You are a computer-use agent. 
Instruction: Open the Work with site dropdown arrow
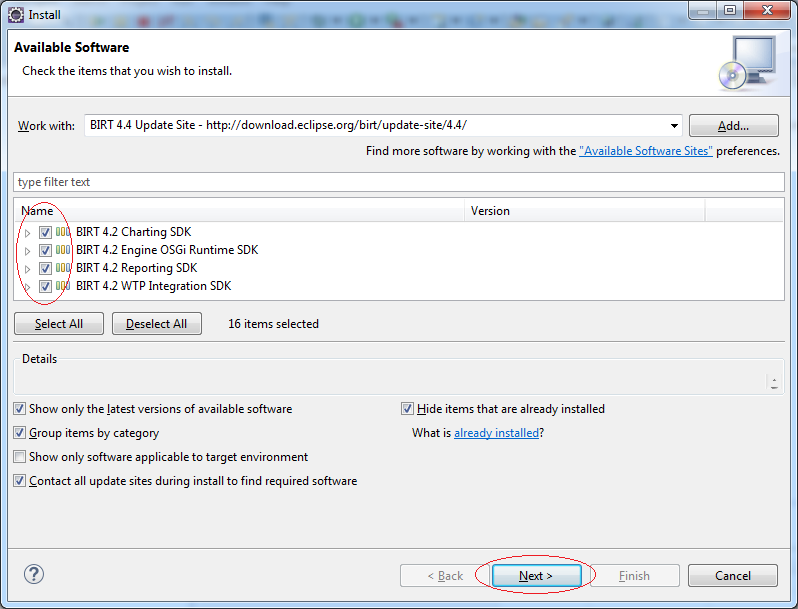coord(674,126)
